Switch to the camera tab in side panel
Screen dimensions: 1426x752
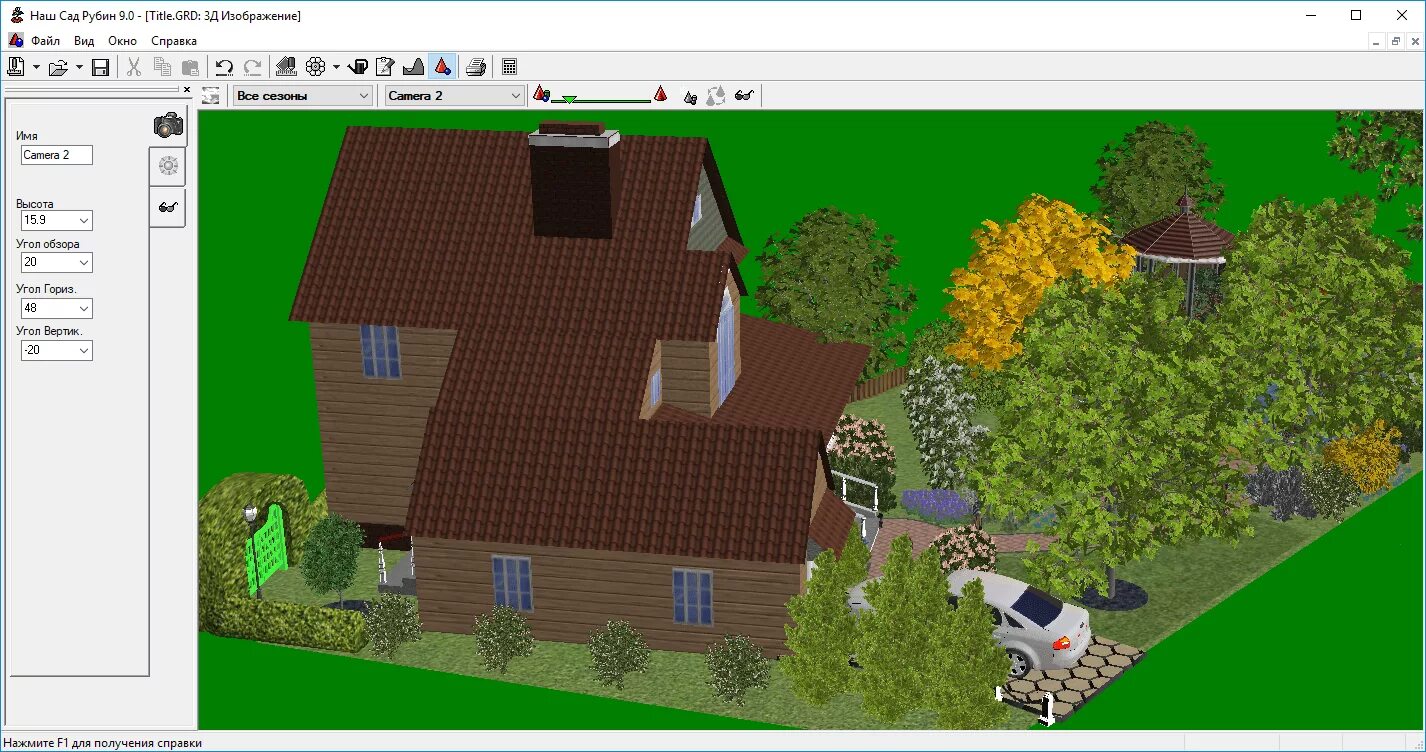168,126
